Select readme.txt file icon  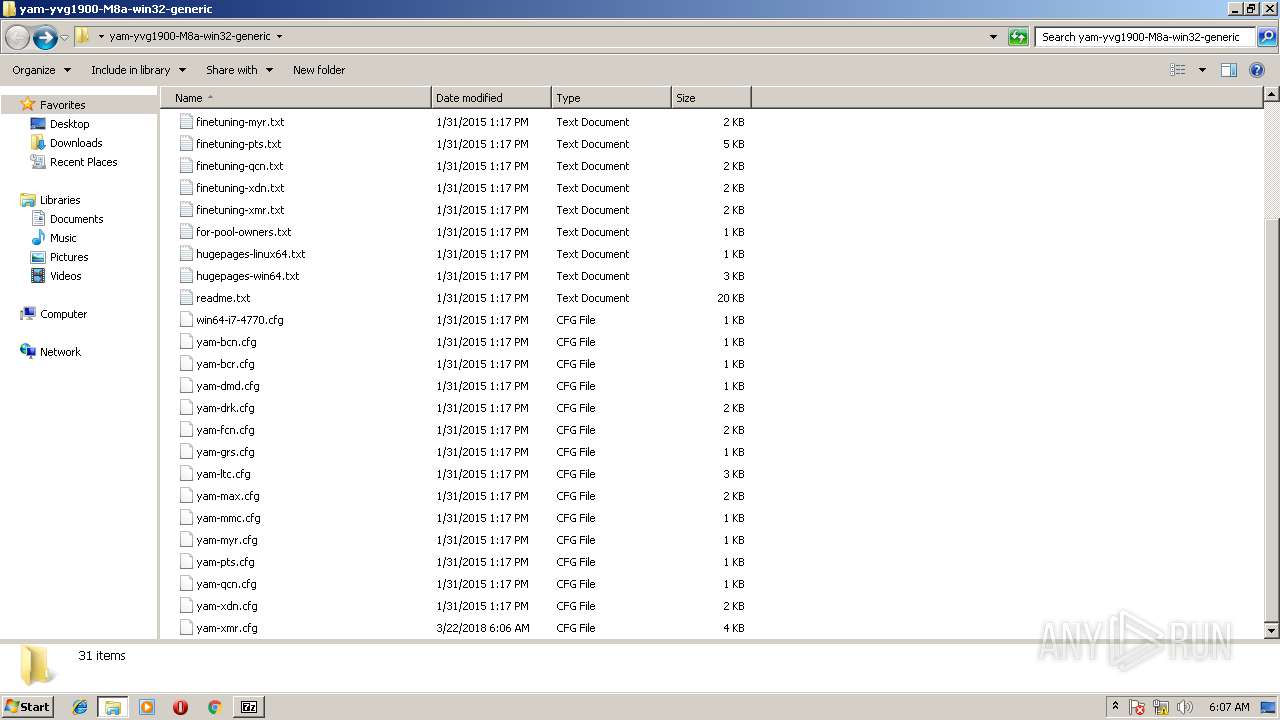pyautogui.click(x=186, y=298)
